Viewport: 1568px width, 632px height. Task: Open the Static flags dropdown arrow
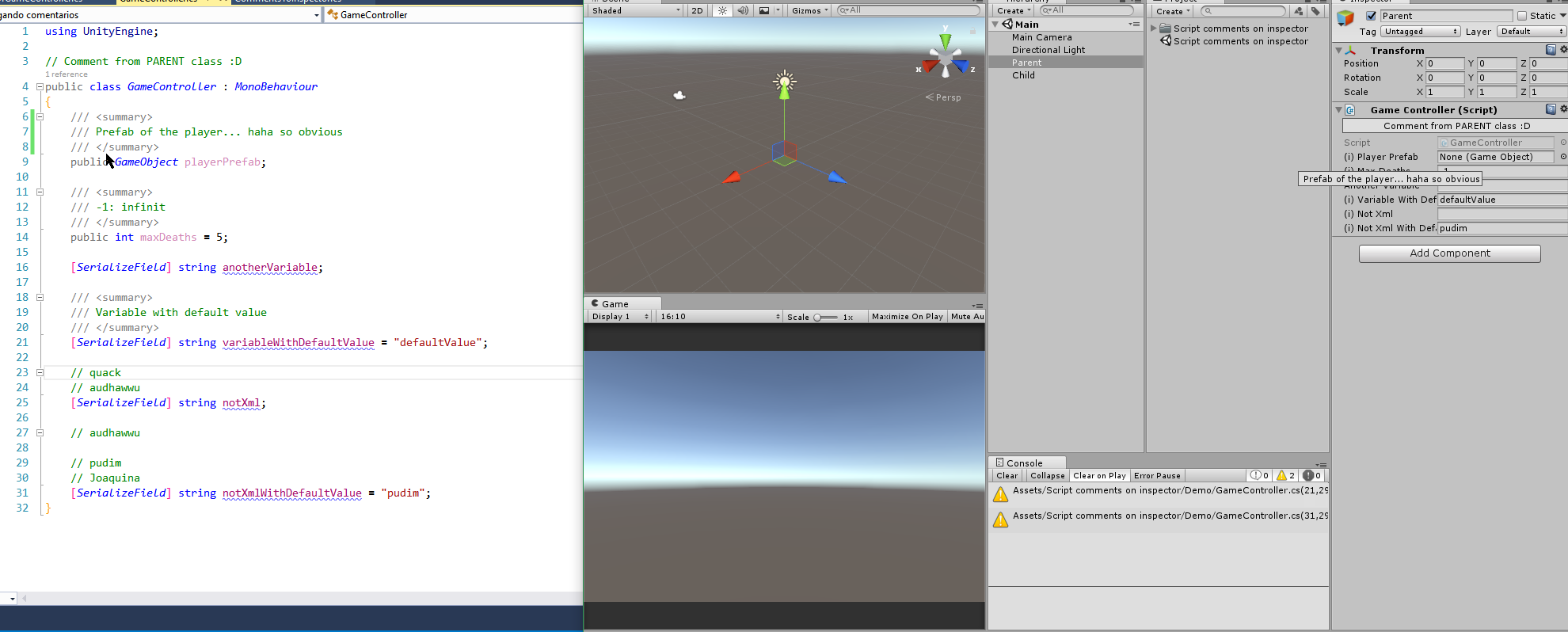click(x=1562, y=16)
